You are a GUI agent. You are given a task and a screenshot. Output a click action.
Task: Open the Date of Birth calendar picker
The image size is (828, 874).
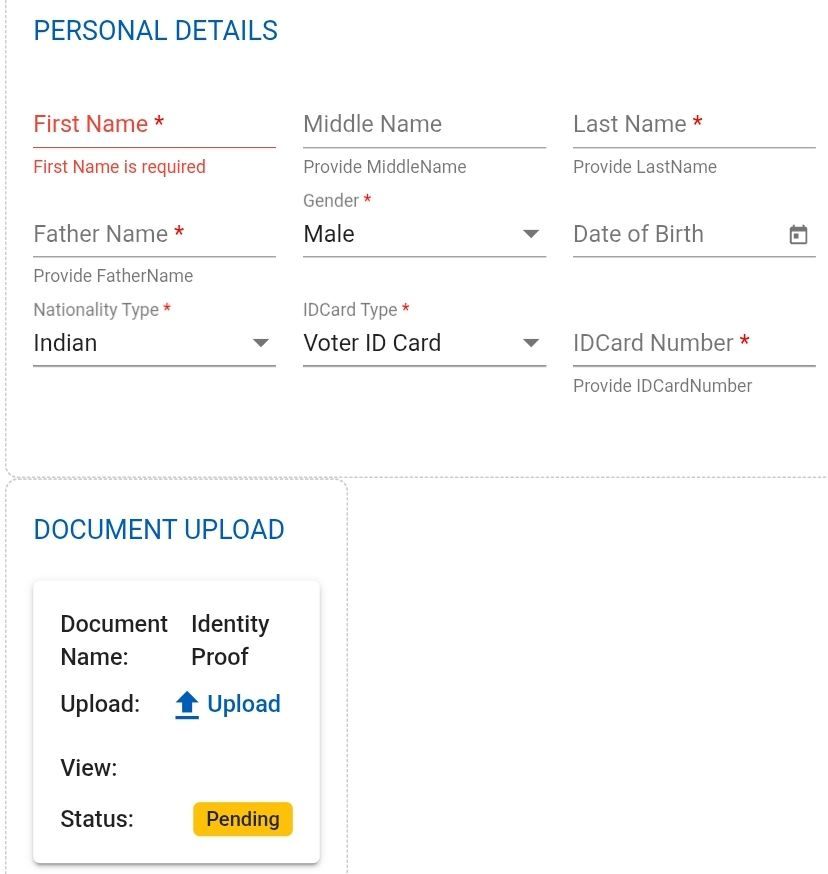pyautogui.click(x=797, y=234)
